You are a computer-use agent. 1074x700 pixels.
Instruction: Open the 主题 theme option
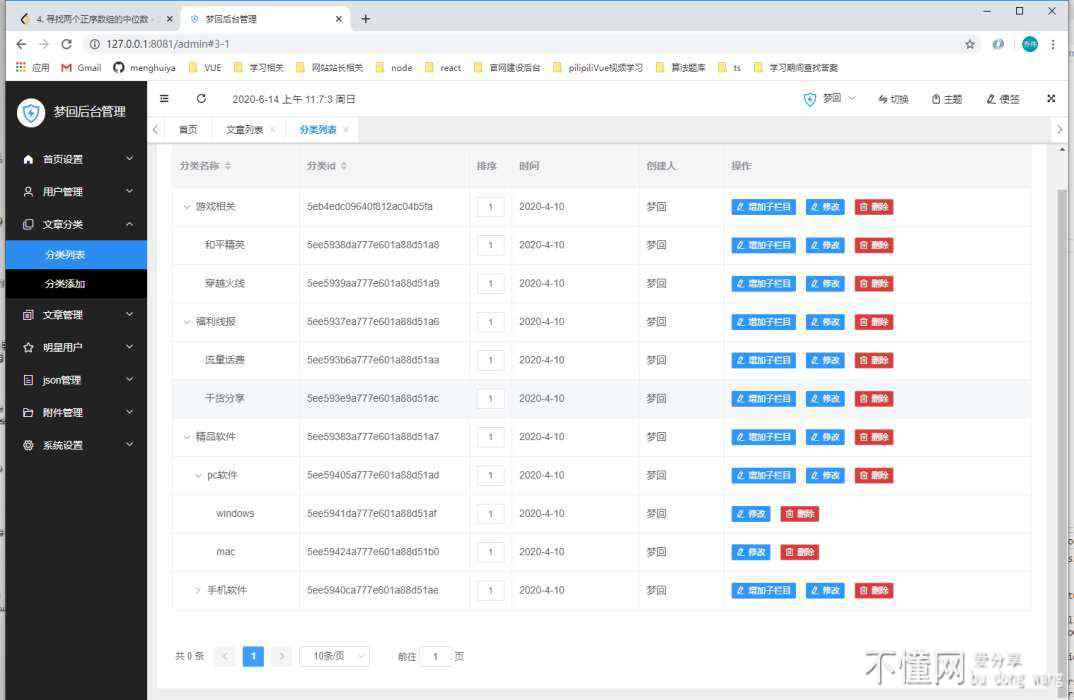coord(947,99)
